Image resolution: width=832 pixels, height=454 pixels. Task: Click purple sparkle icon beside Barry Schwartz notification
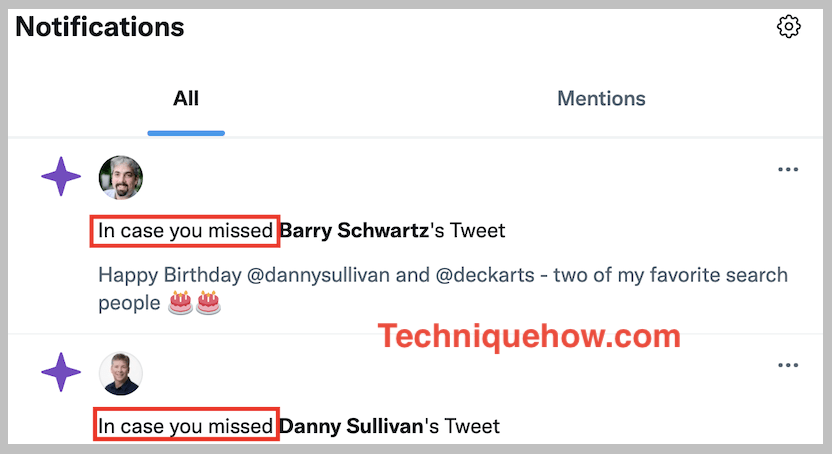[x=61, y=177]
